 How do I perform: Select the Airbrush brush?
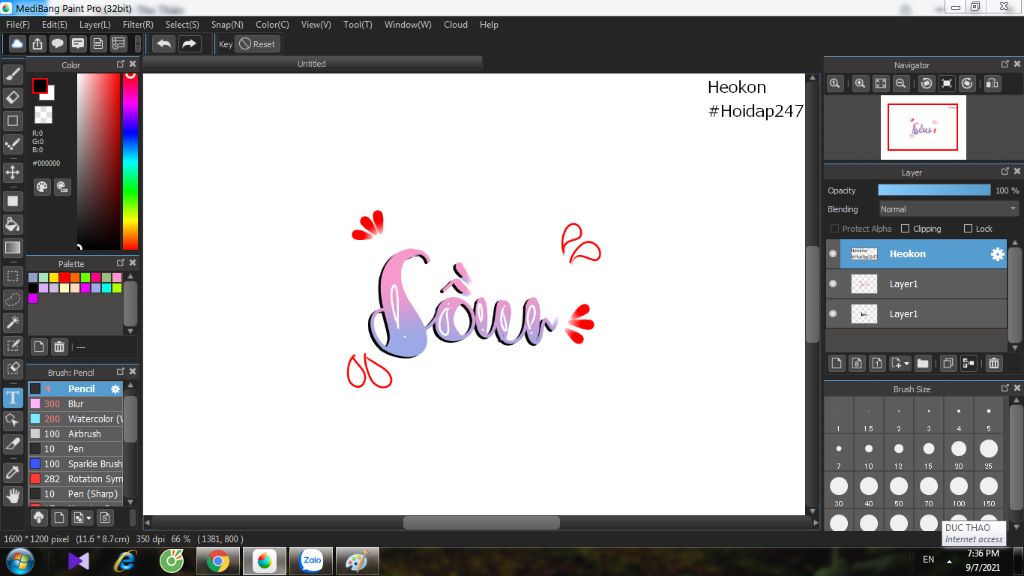pos(76,434)
